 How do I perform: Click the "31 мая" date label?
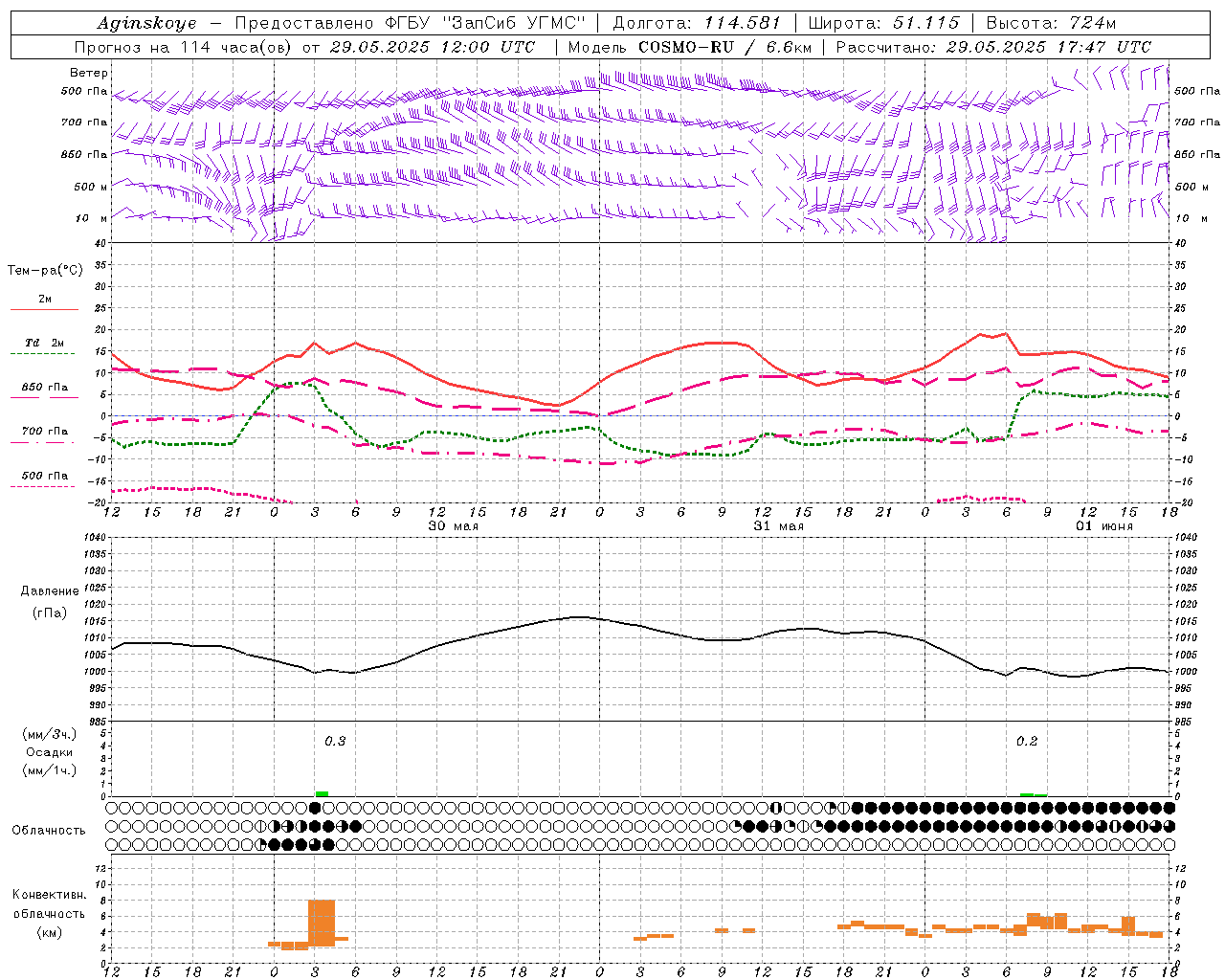coord(778,526)
